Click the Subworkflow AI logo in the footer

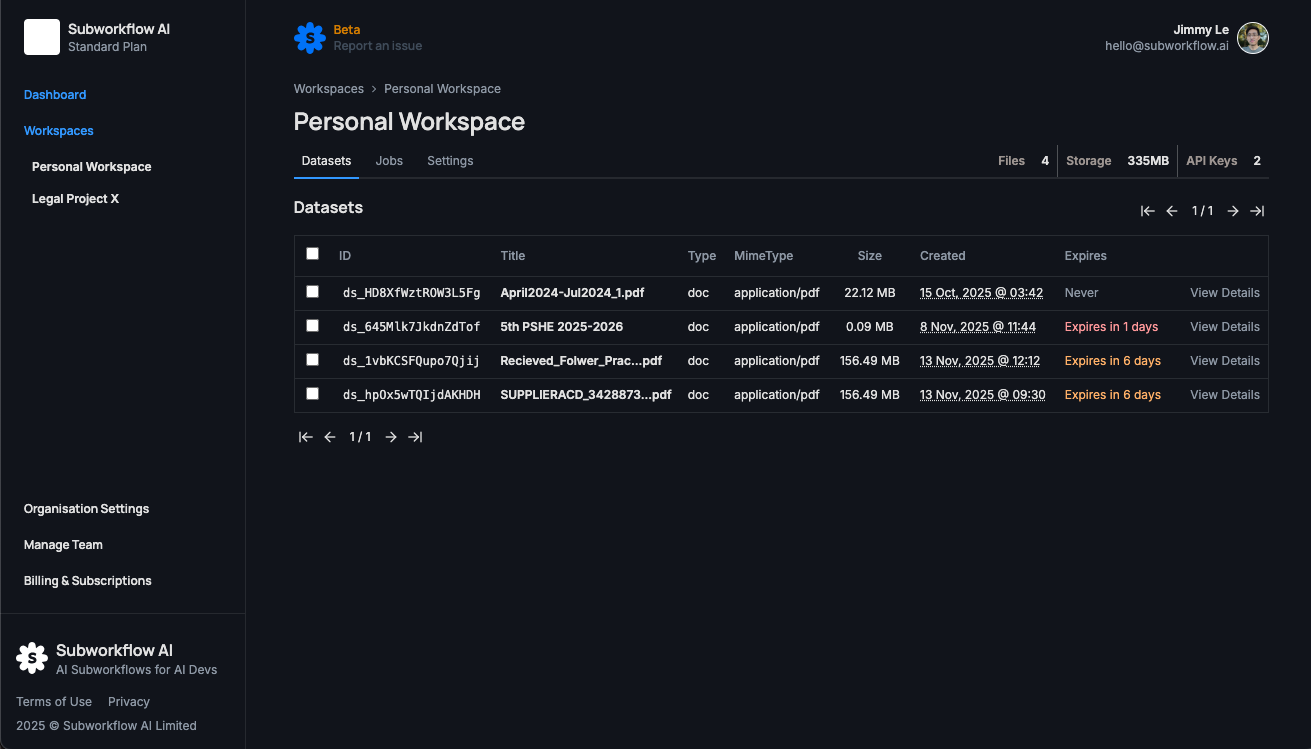click(31, 657)
